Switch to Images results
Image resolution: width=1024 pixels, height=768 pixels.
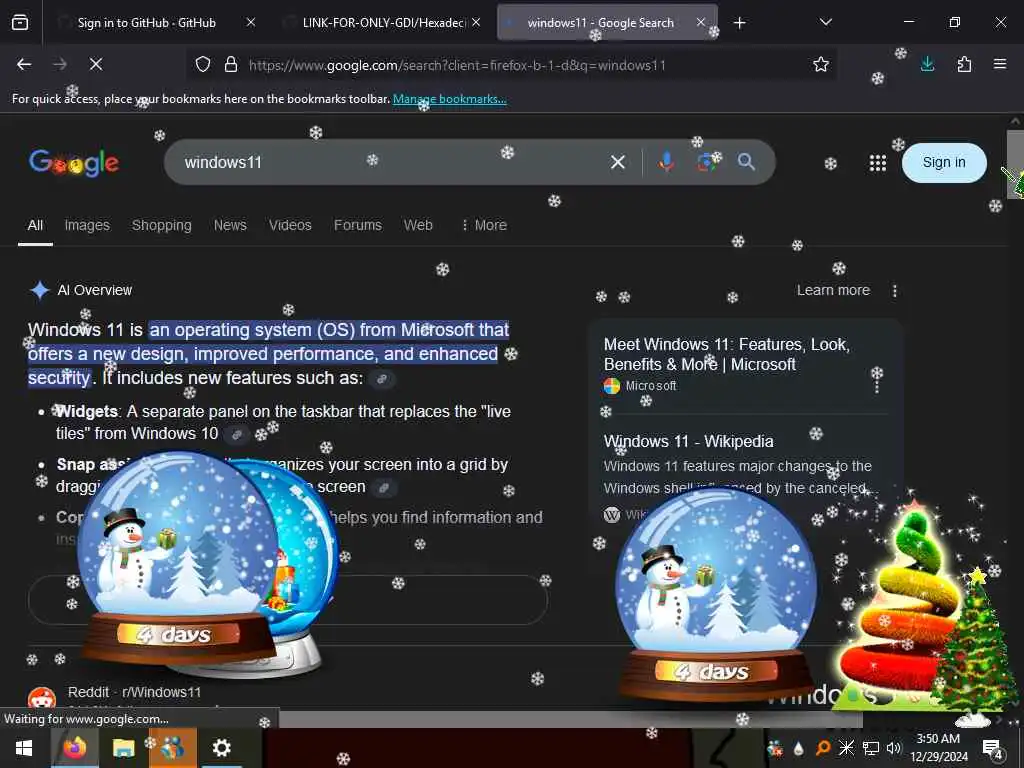[87, 225]
